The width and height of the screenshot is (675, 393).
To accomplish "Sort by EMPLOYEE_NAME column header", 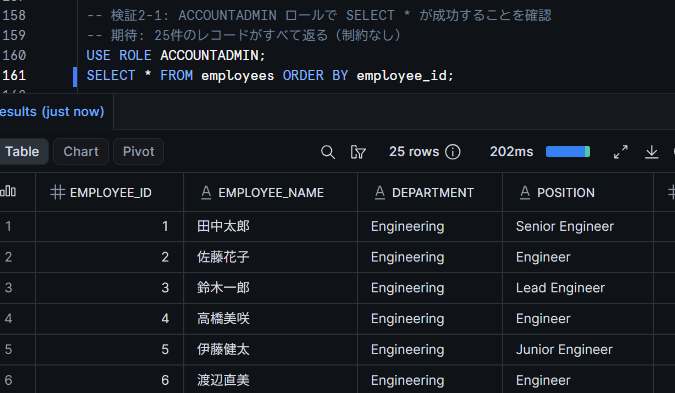I will (x=271, y=192).
